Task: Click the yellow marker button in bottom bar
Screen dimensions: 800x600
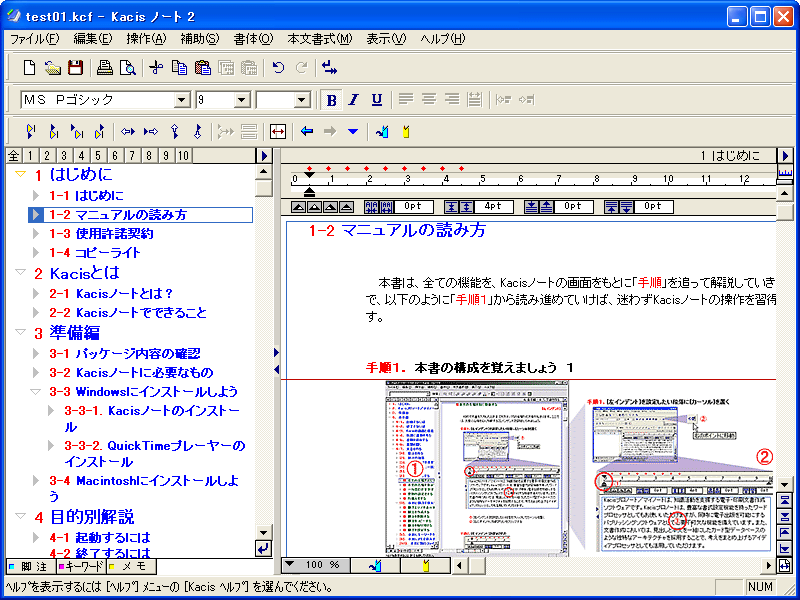Action: click(426, 565)
